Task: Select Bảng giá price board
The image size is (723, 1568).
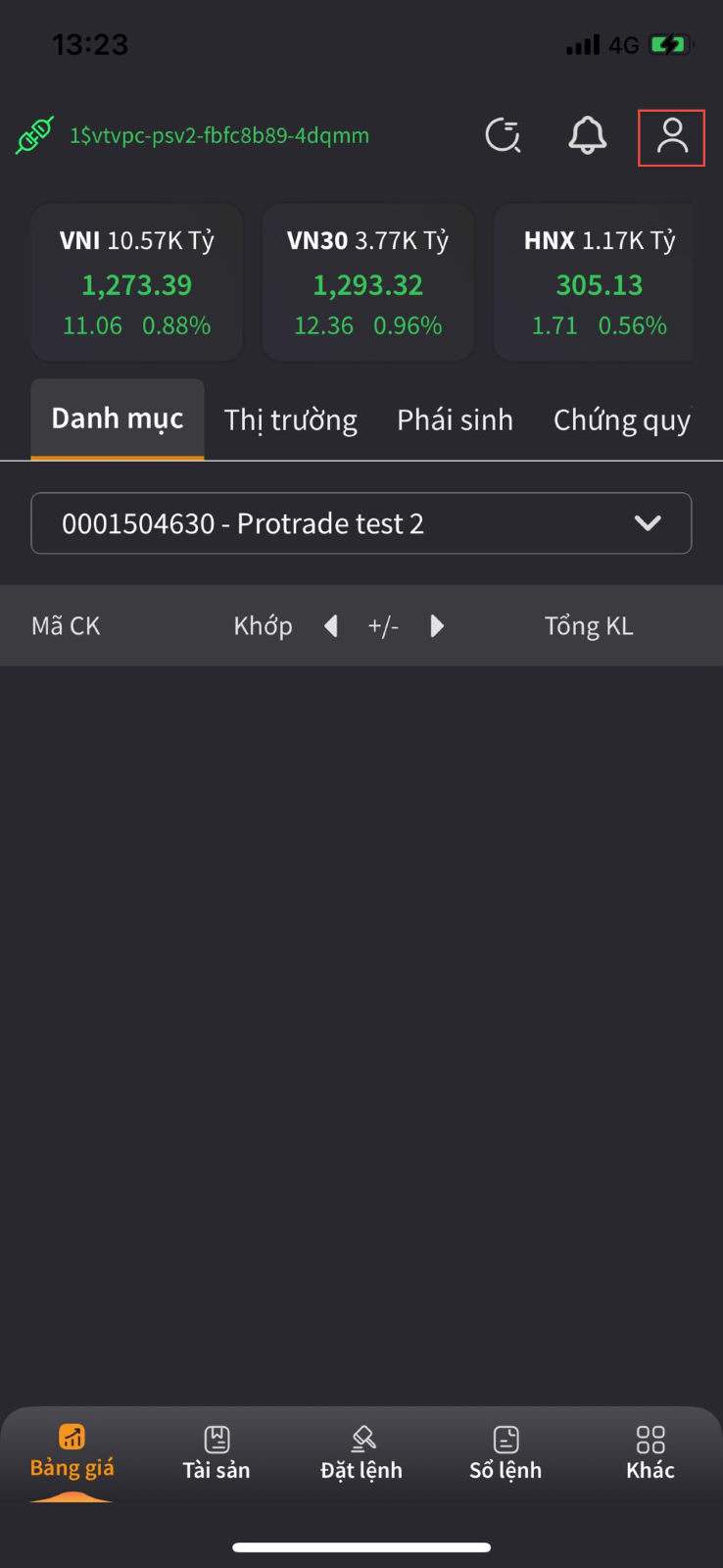Action: click(x=72, y=1452)
